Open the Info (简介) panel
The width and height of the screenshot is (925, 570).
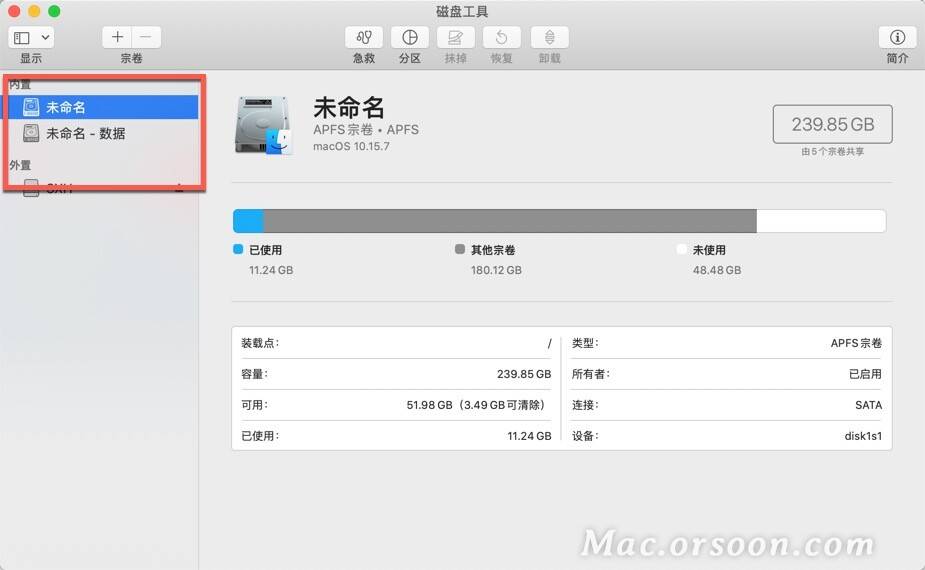click(x=897, y=37)
